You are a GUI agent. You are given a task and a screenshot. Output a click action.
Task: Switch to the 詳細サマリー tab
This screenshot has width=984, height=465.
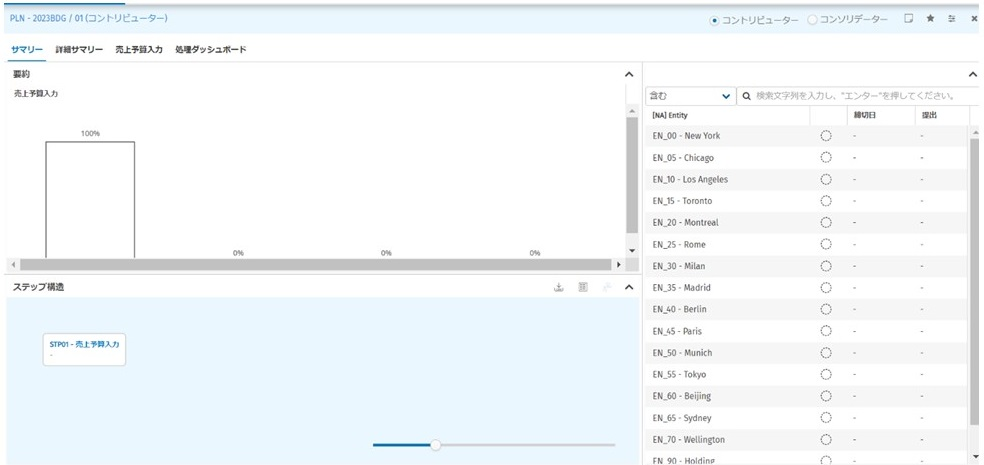coord(79,49)
